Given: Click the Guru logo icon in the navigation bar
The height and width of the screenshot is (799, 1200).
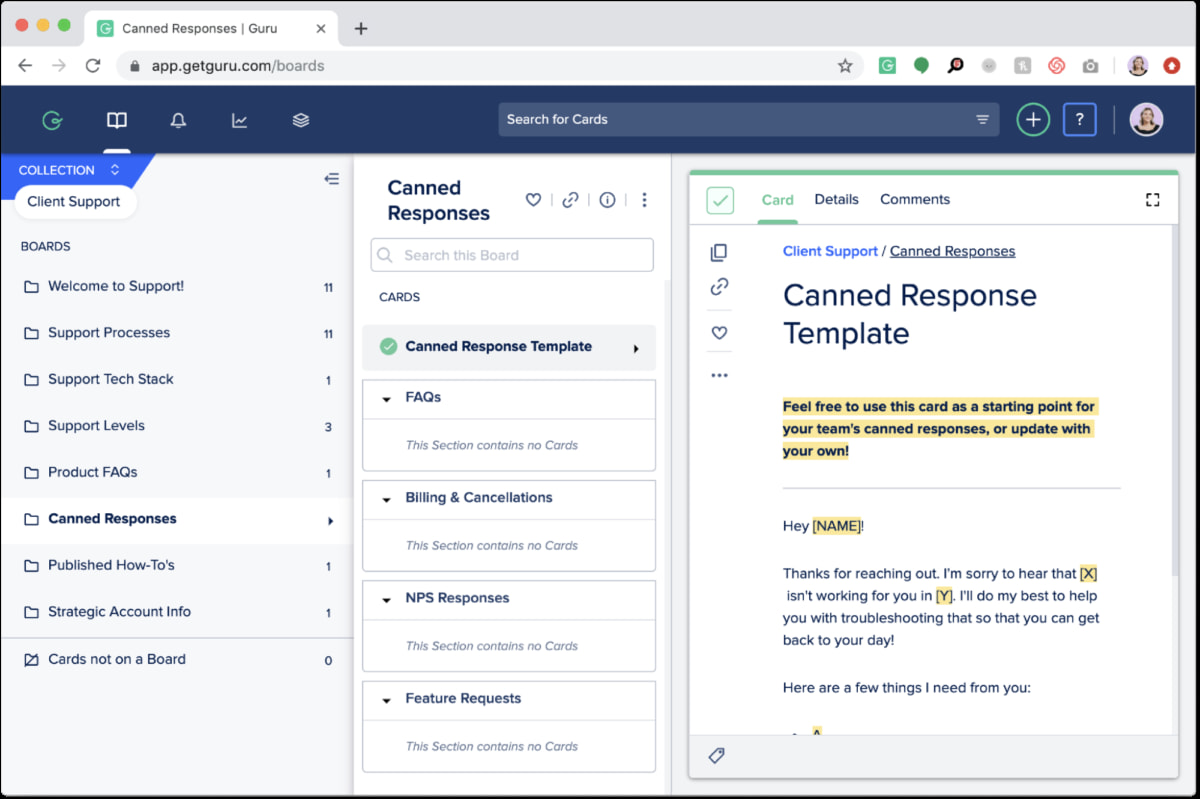Looking at the screenshot, I should pyautogui.click(x=53, y=121).
